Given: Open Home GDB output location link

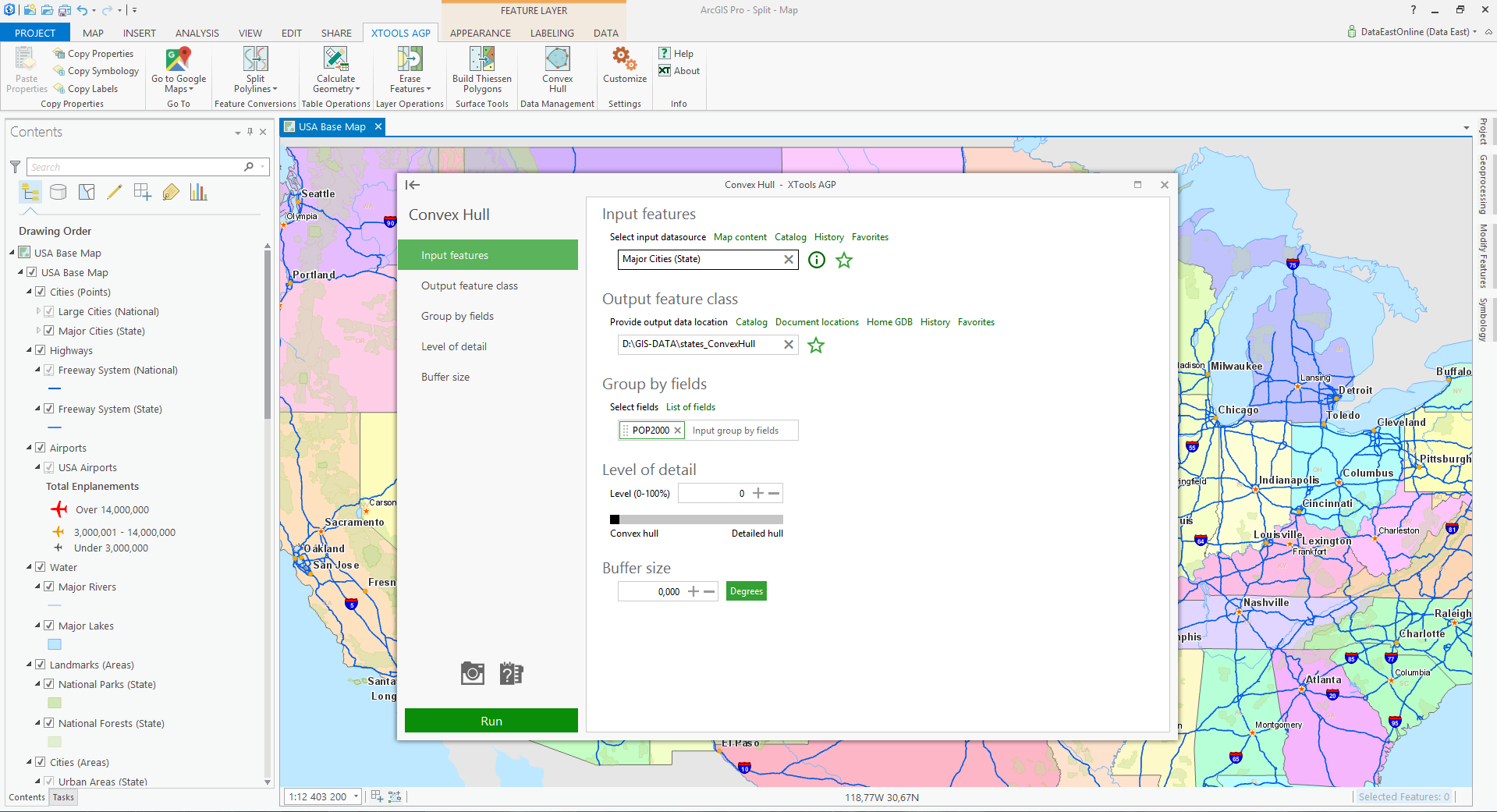Looking at the screenshot, I should pyautogui.click(x=889, y=322).
